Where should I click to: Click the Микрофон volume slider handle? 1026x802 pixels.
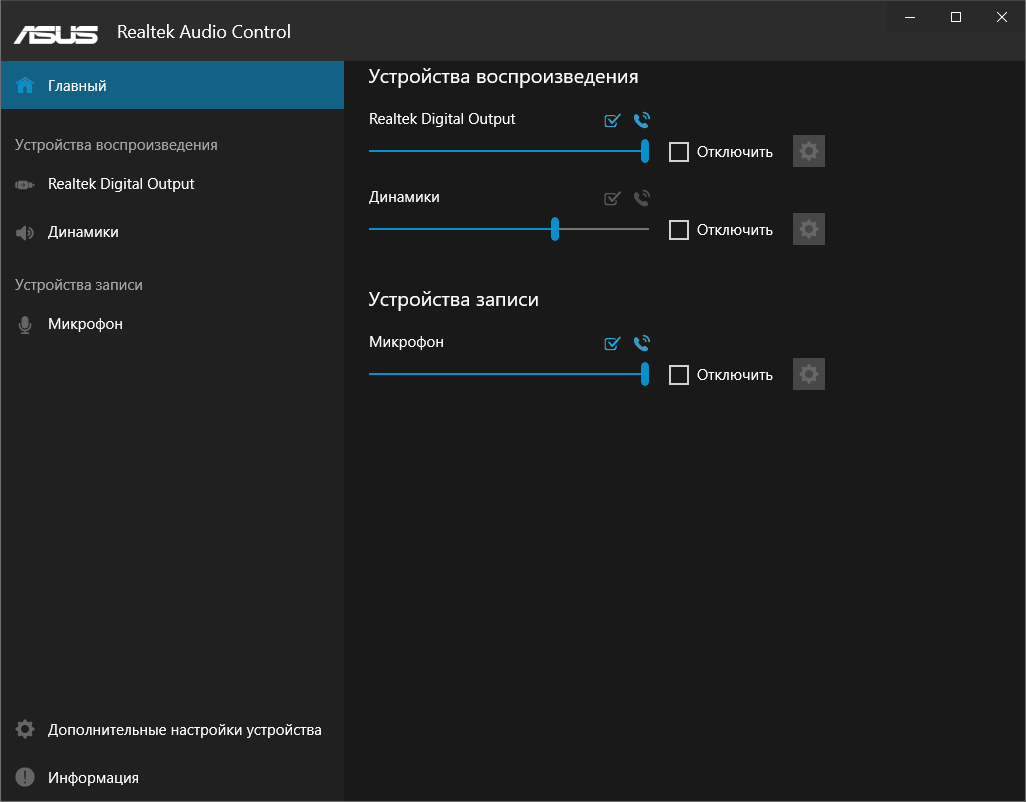point(645,374)
